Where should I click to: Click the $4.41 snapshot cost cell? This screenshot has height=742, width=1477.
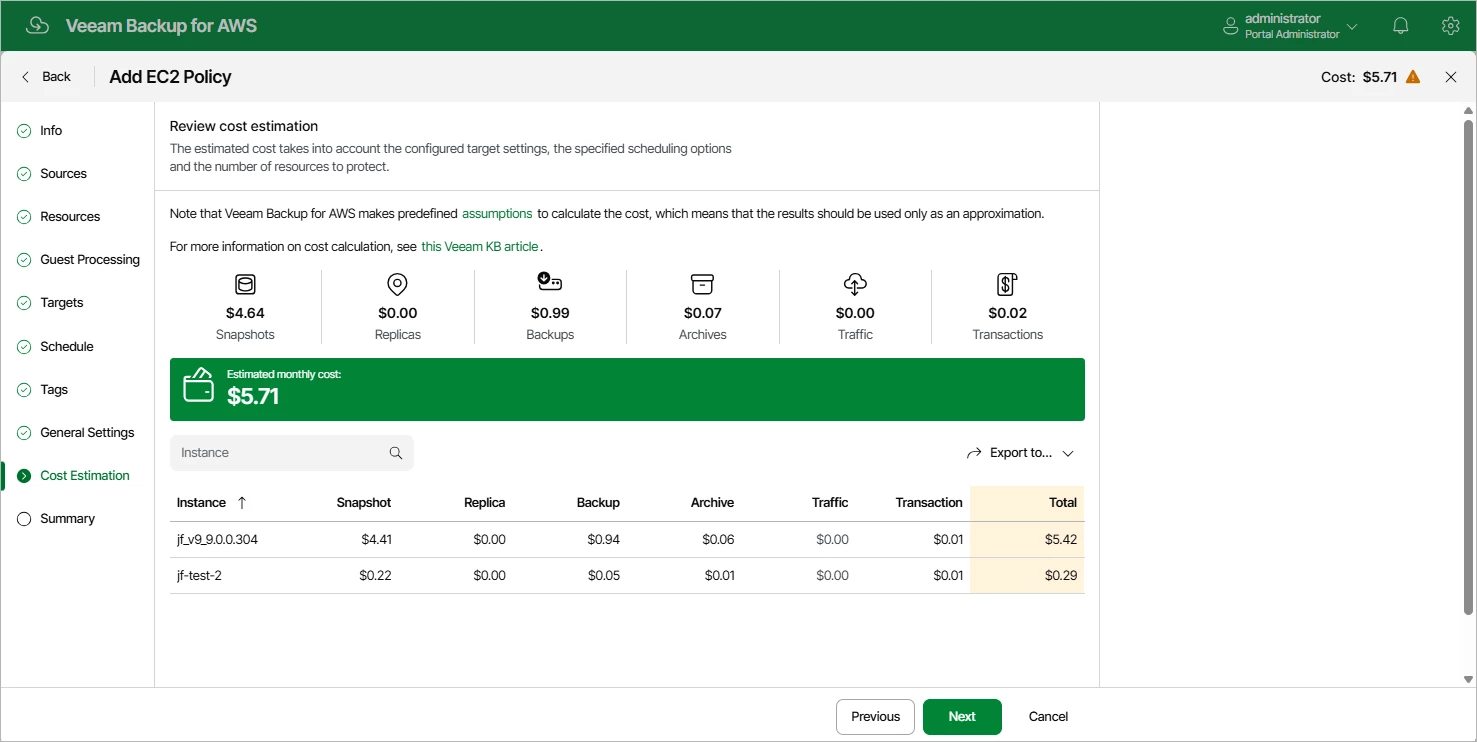coord(376,540)
